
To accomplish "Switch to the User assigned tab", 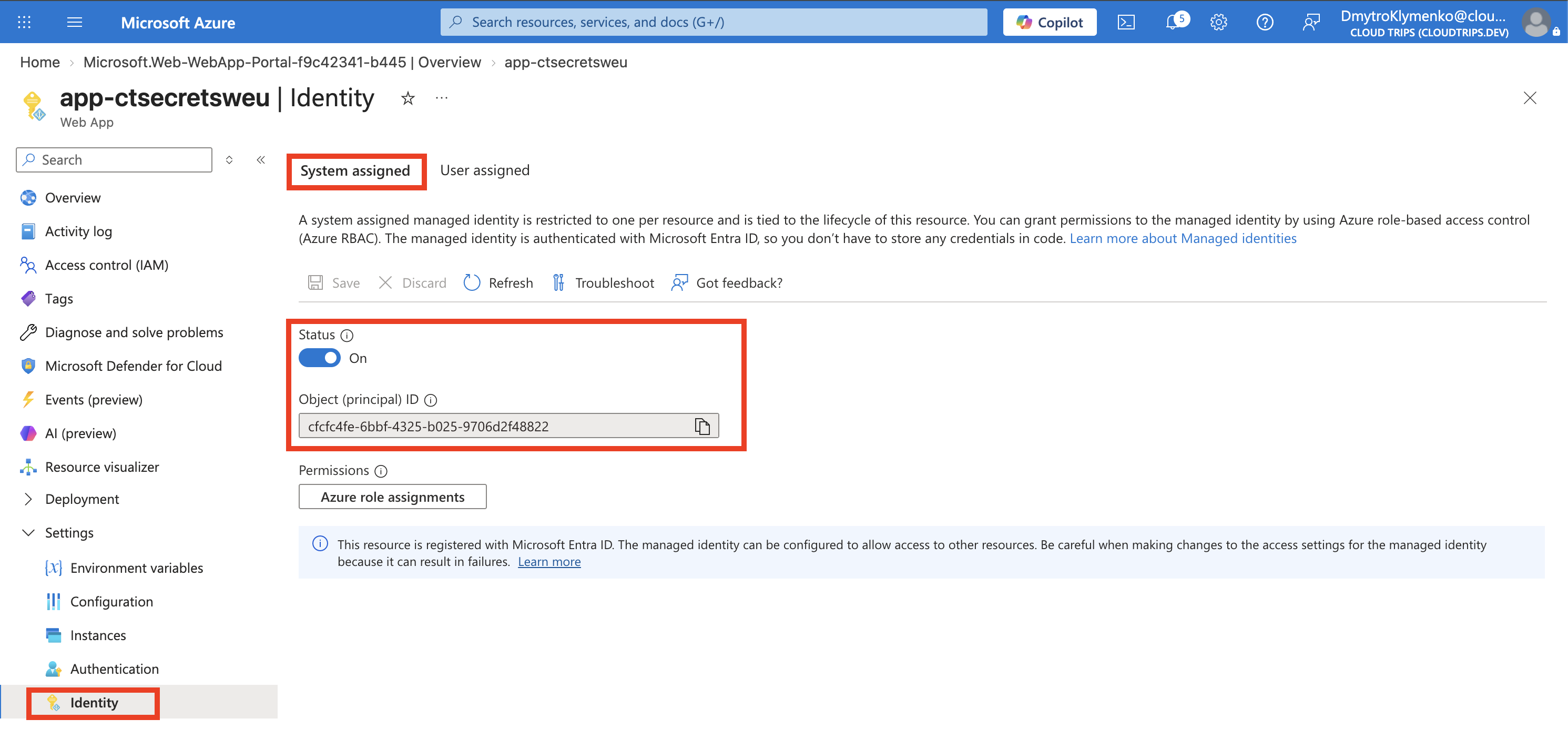I will pos(484,170).
